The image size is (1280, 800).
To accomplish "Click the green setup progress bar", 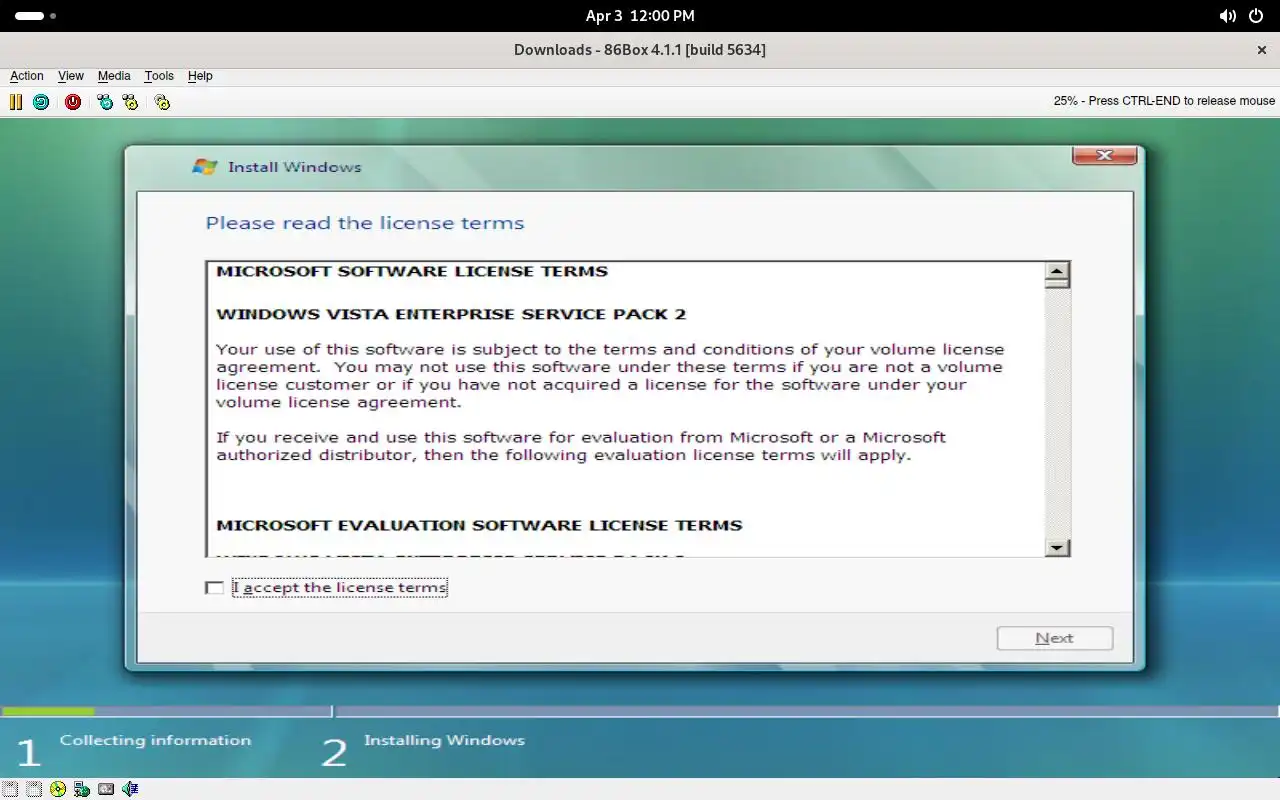I will pos(48,712).
